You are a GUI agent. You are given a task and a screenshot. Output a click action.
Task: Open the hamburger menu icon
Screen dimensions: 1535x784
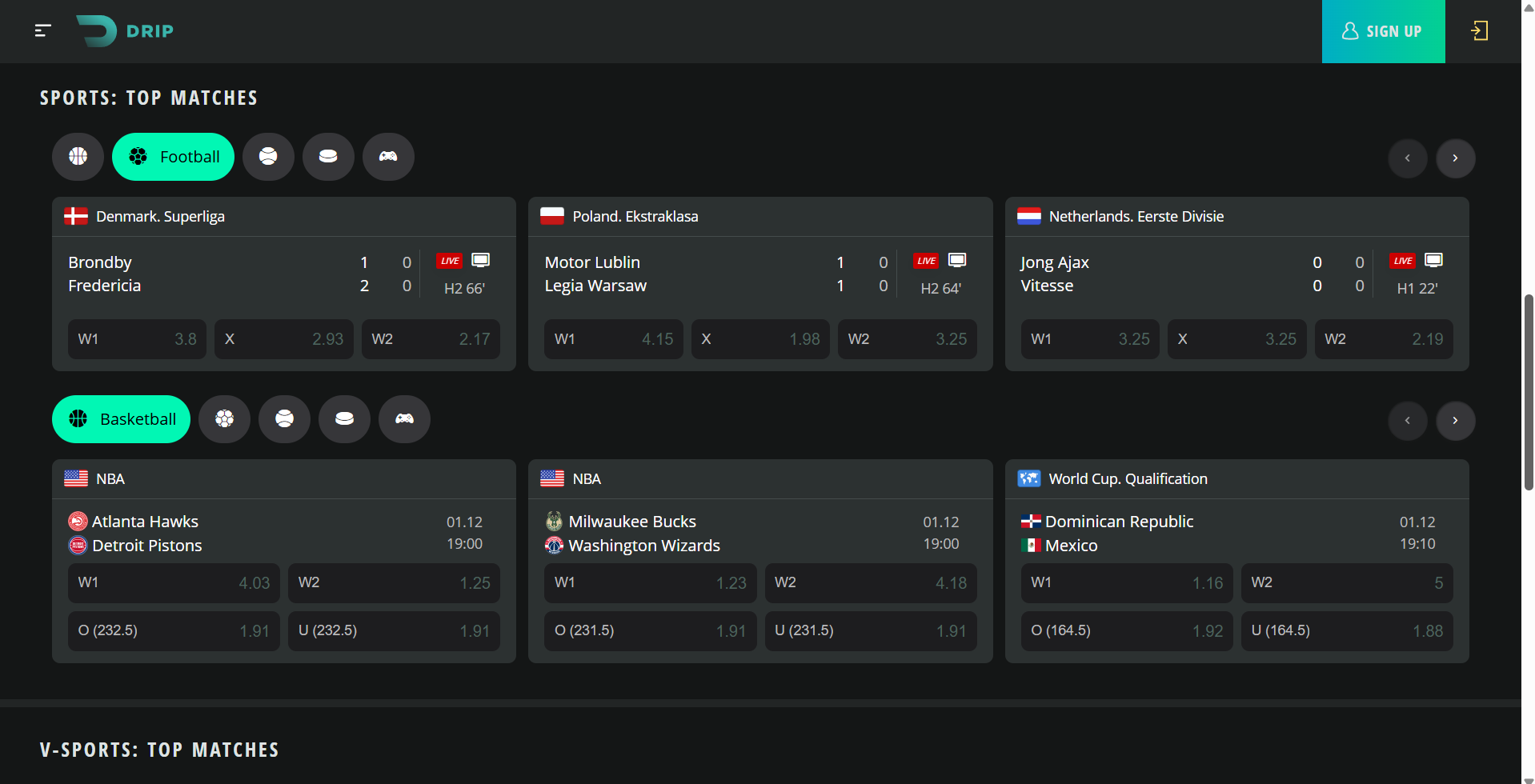point(43,31)
